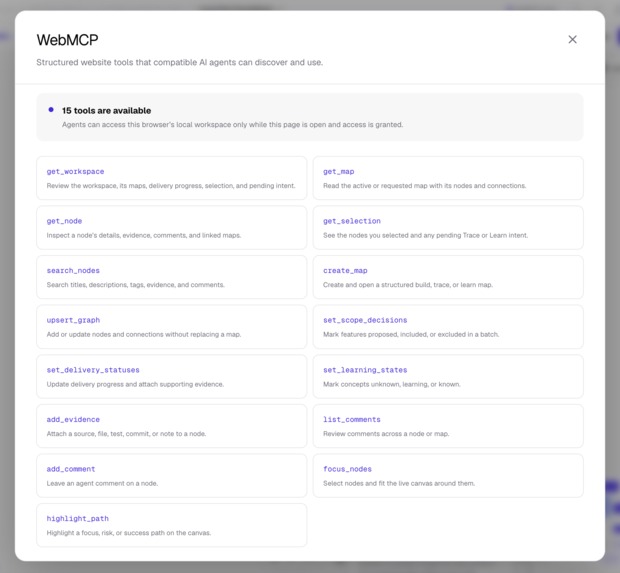Click the blue status dot indicator
The image size is (620, 573).
pyautogui.click(x=51, y=110)
